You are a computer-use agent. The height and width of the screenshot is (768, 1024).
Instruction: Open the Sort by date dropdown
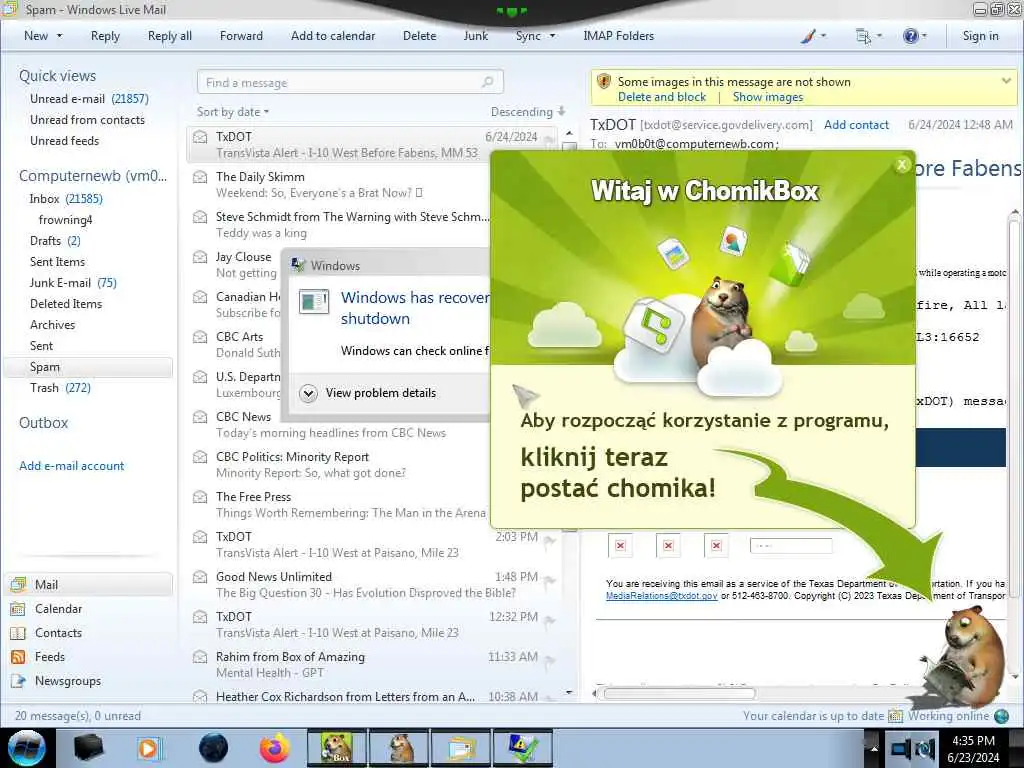233,112
